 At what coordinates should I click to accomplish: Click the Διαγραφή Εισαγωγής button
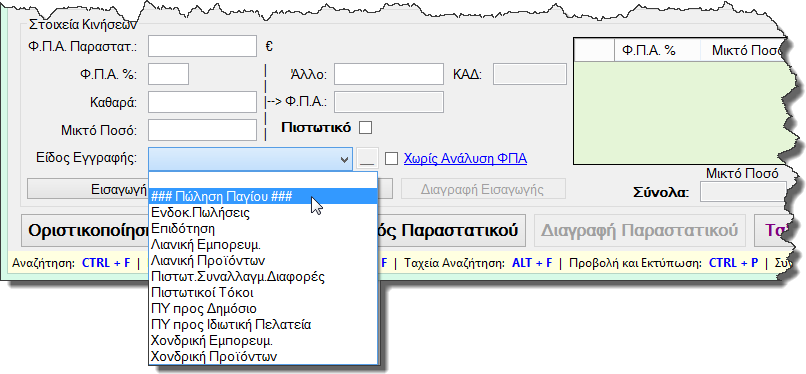(483, 189)
